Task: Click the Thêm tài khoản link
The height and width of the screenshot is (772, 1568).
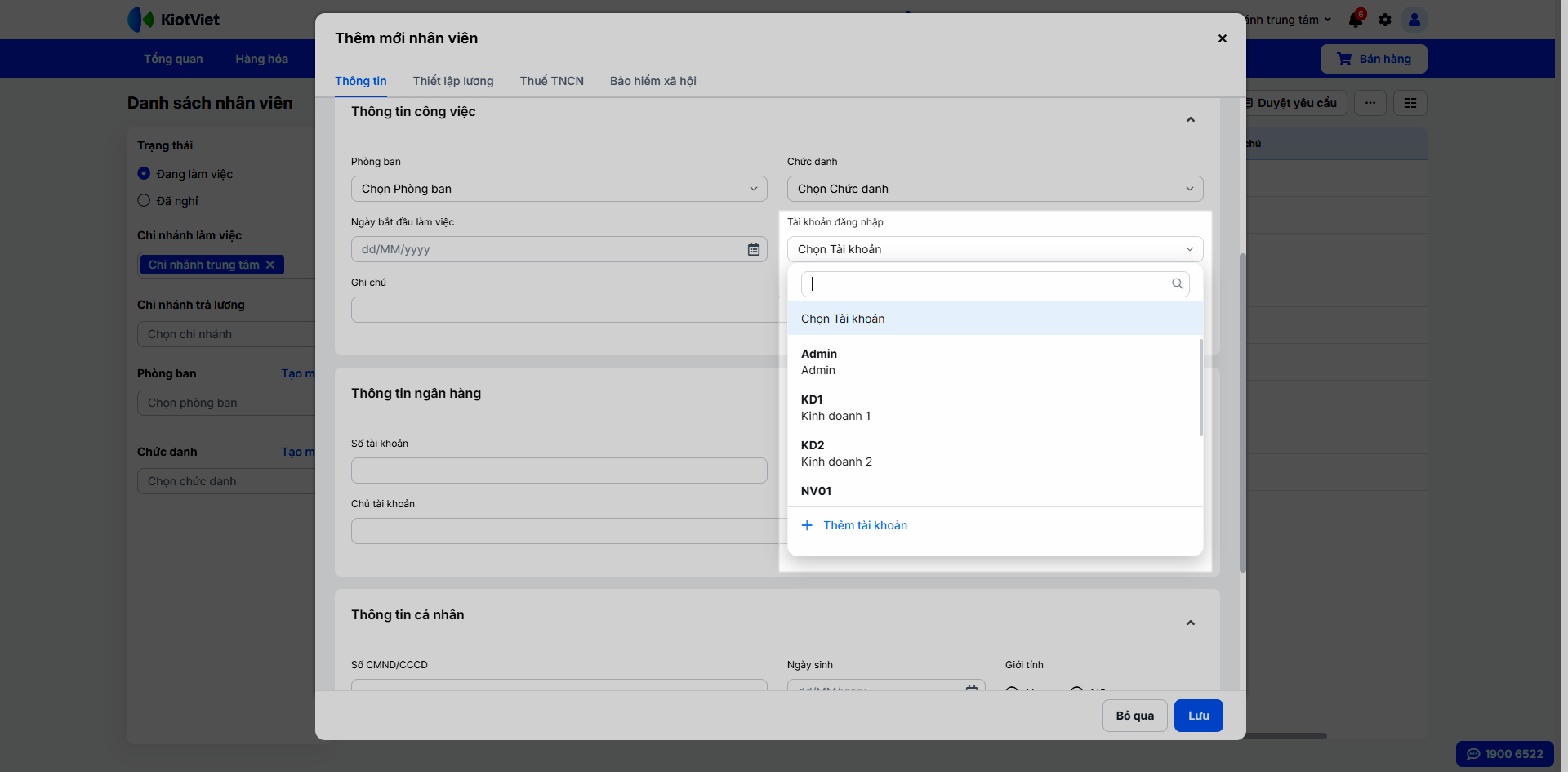Action: [866, 525]
